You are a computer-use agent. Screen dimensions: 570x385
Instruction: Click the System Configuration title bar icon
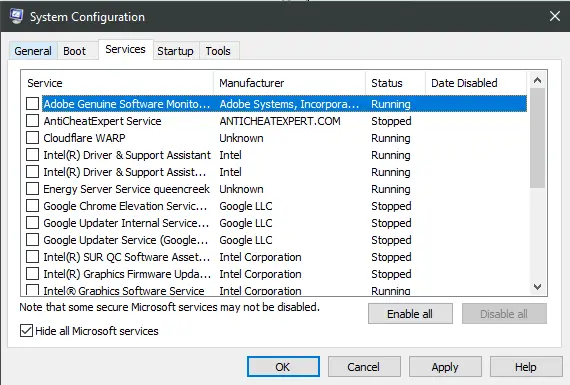16,16
